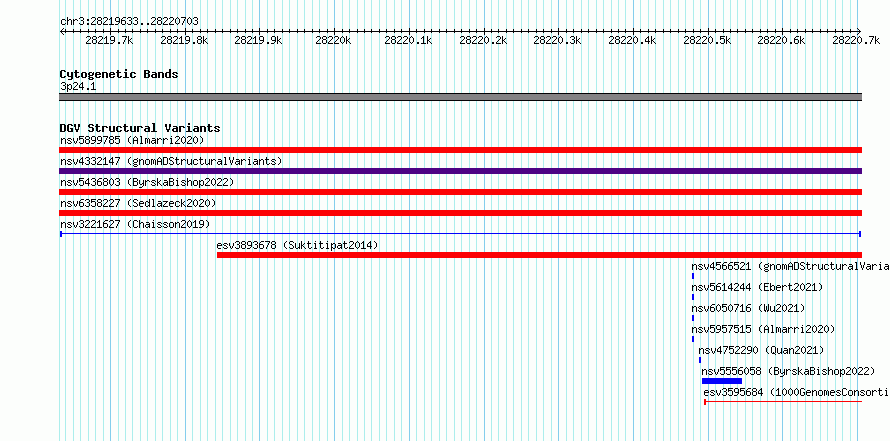Viewport: 890px width, 441px height.
Task: Click nsv4752290 (Quan2021) label
Action: 761,350
